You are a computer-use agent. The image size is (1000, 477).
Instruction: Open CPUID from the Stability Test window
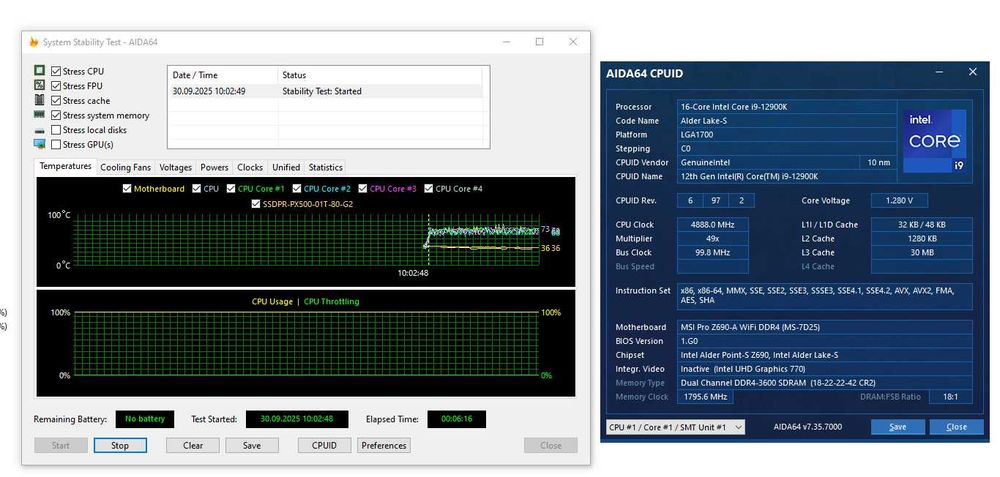coord(324,445)
